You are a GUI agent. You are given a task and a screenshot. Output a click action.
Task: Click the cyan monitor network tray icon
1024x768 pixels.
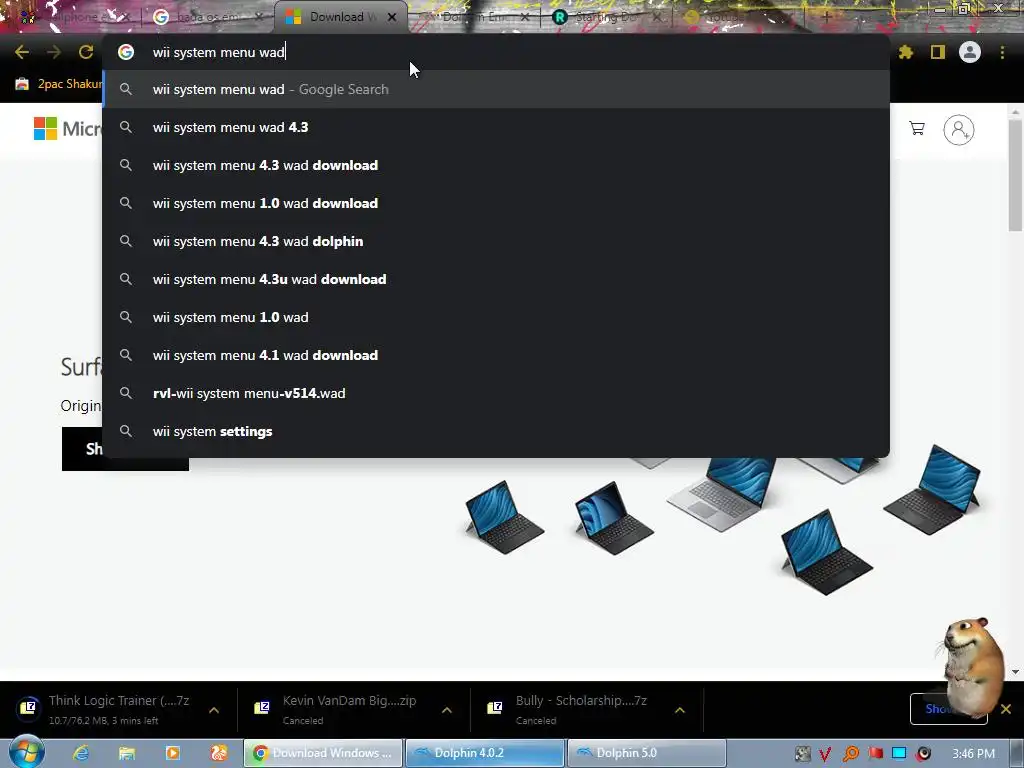899,754
